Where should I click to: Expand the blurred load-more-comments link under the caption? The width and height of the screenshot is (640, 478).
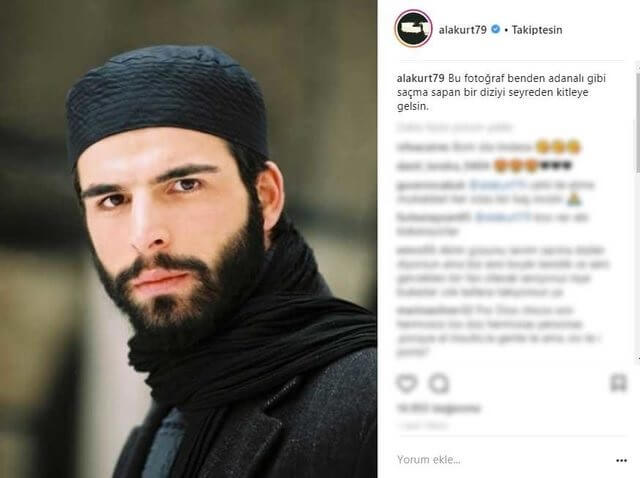[454, 128]
